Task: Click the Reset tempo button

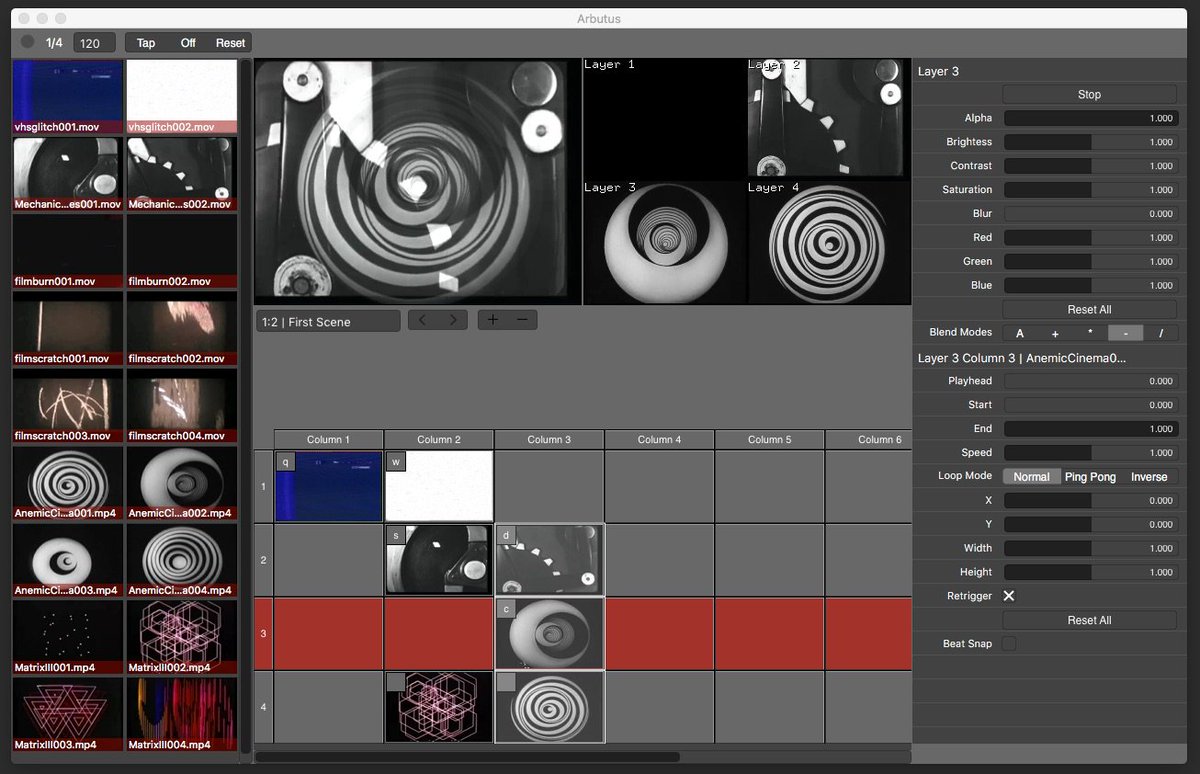Action: click(230, 43)
